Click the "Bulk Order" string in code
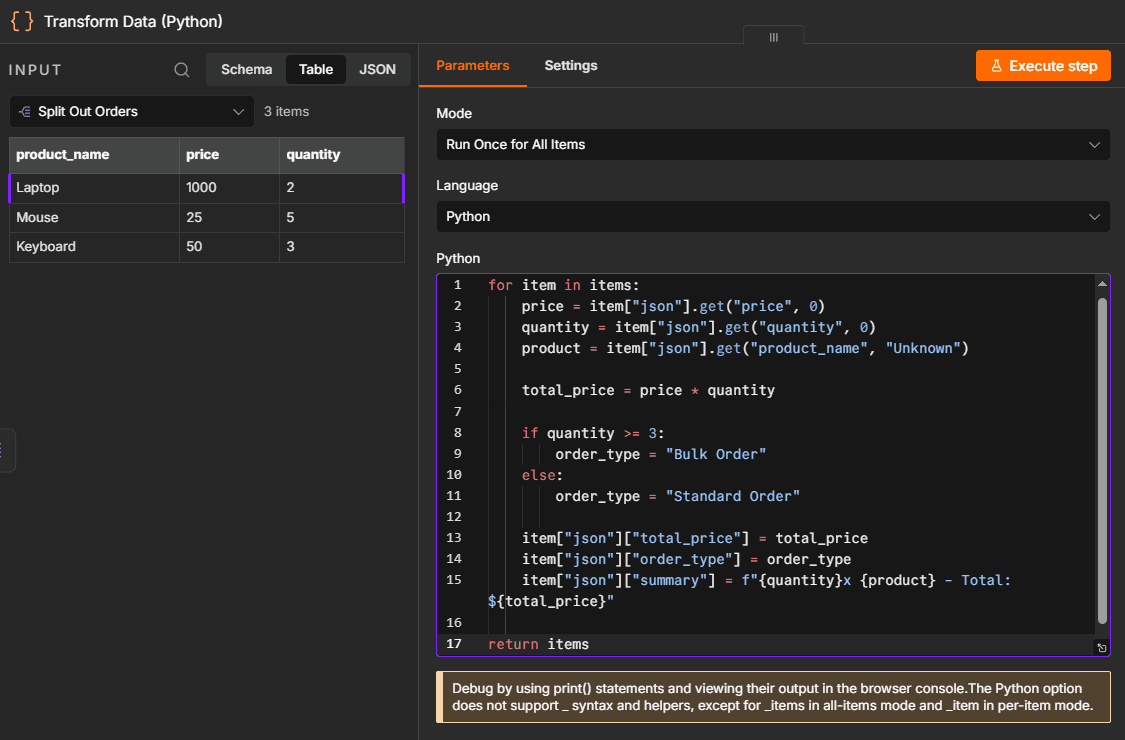Image resolution: width=1125 pixels, height=740 pixels. coord(715,454)
